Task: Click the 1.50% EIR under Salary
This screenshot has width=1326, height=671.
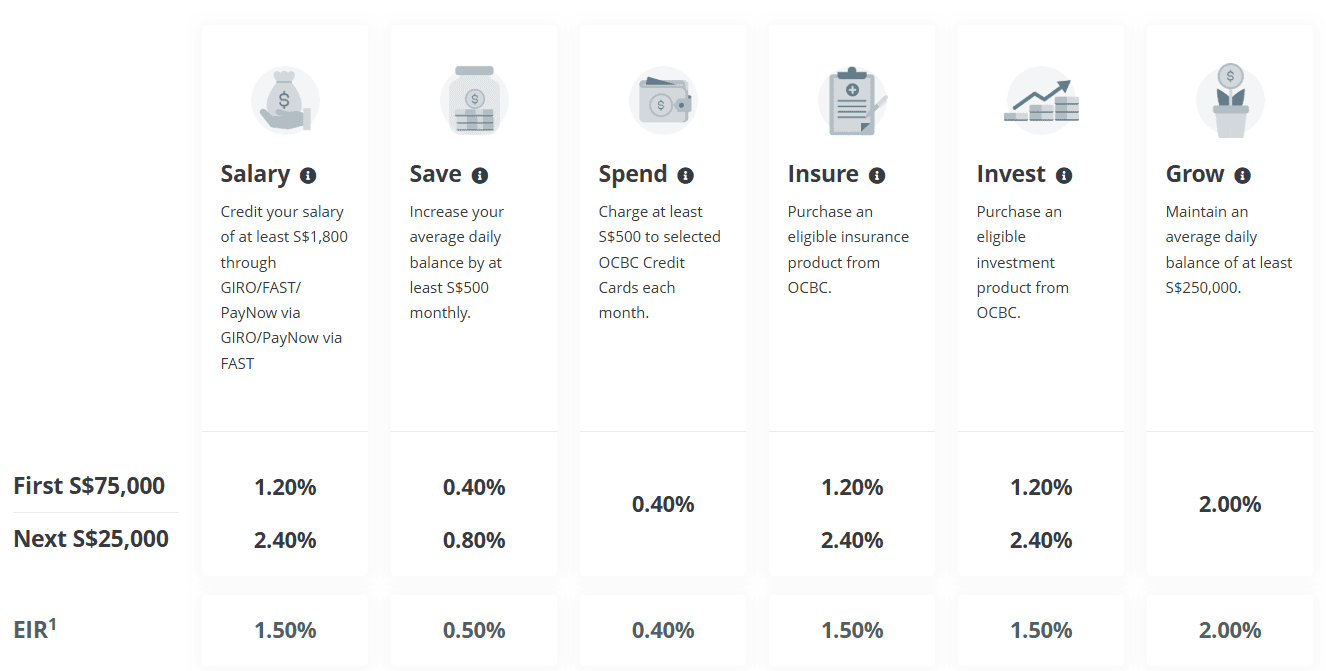Action: 285,630
